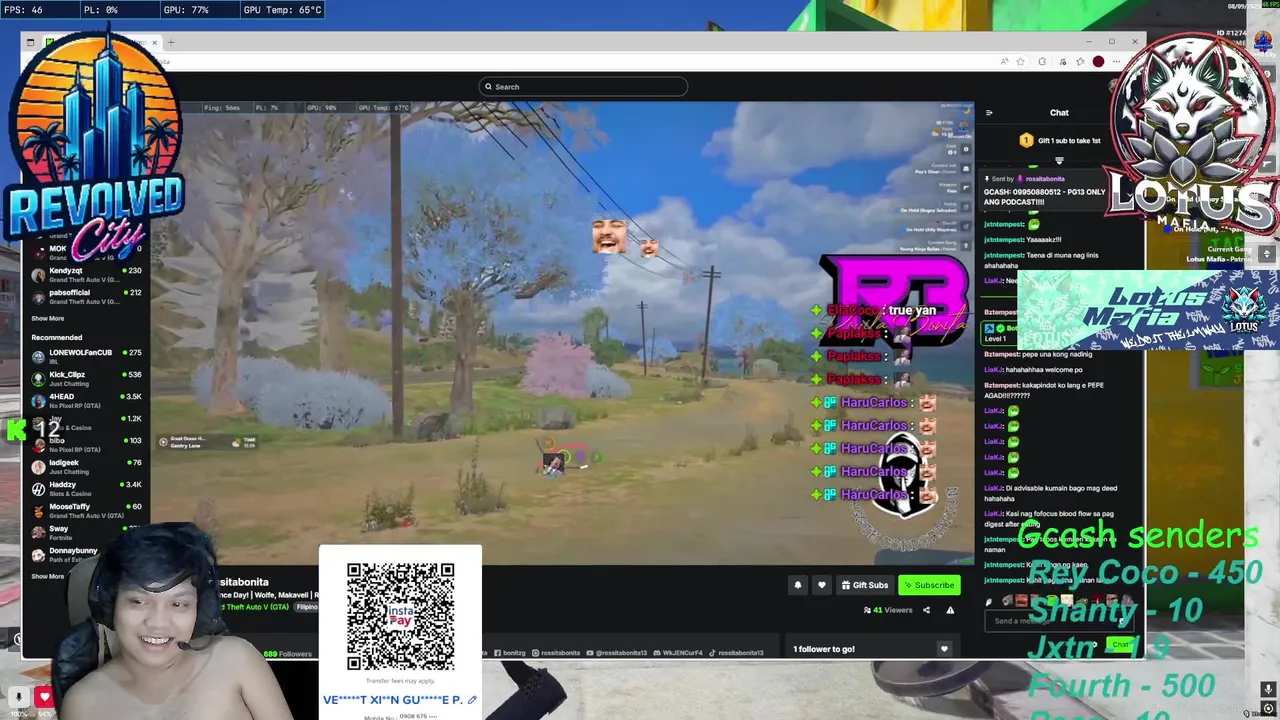
Task: Click the '1 follower to go!' text
Action: (824, 649)
